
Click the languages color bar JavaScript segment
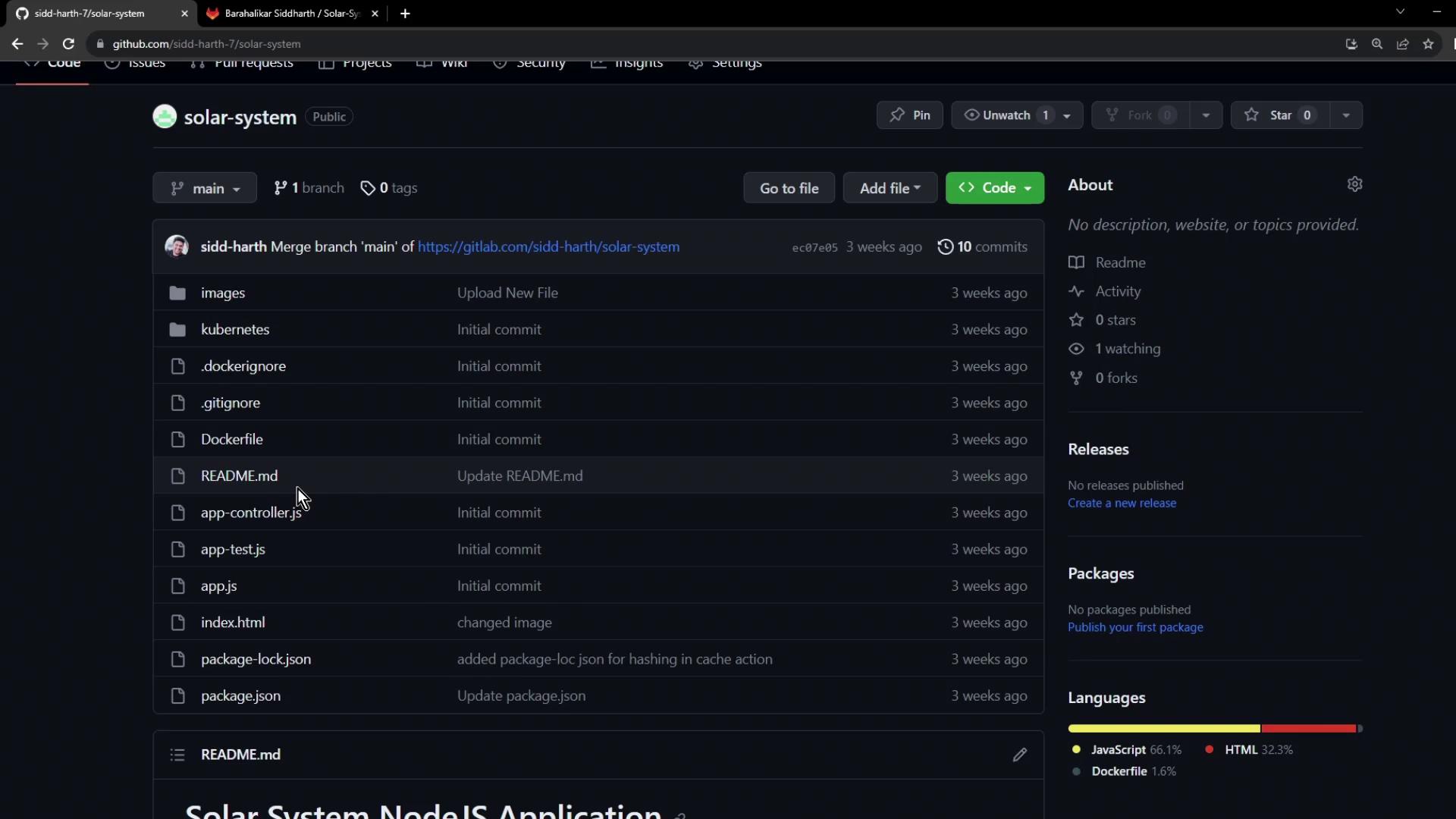(1163, 729)
